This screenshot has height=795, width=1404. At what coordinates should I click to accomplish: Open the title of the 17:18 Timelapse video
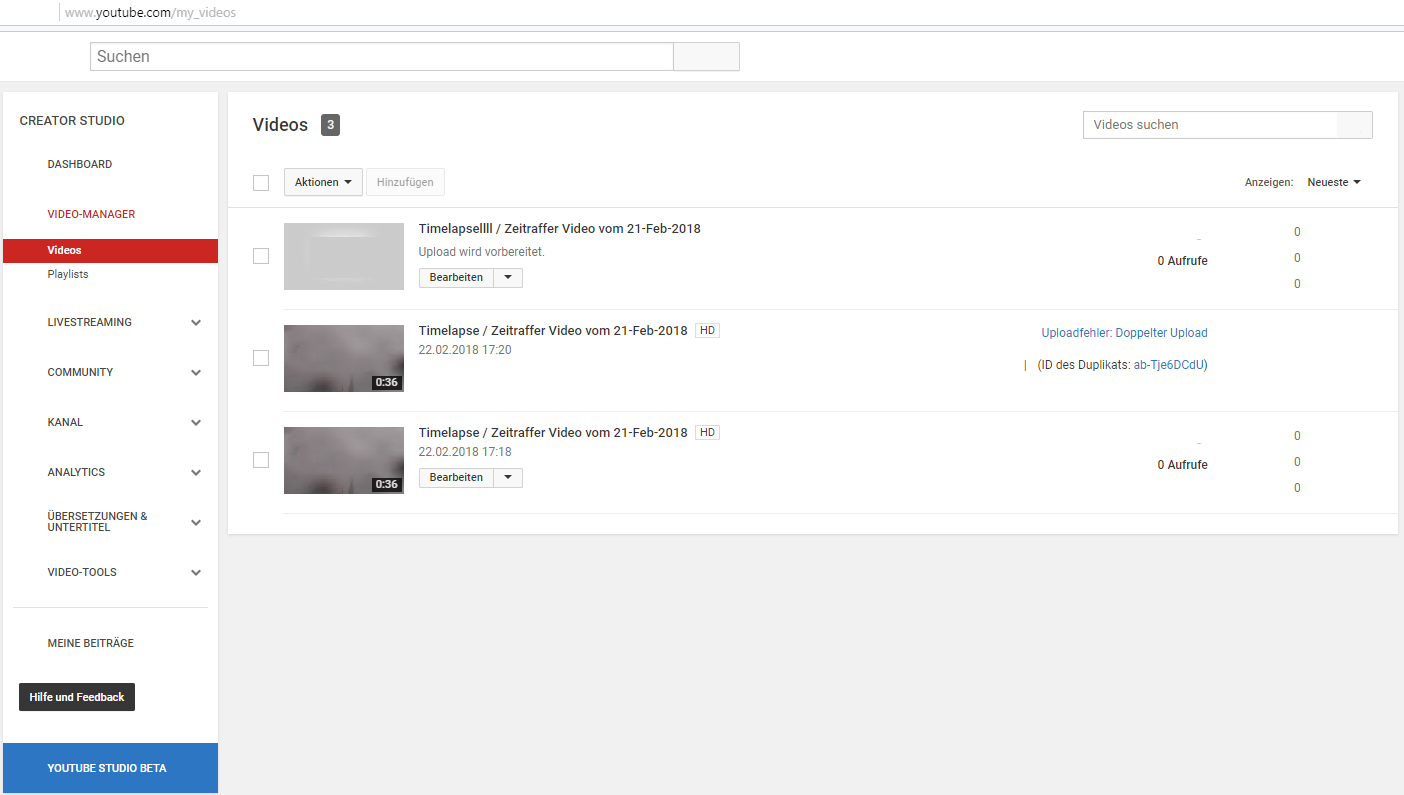click(553, 433)
